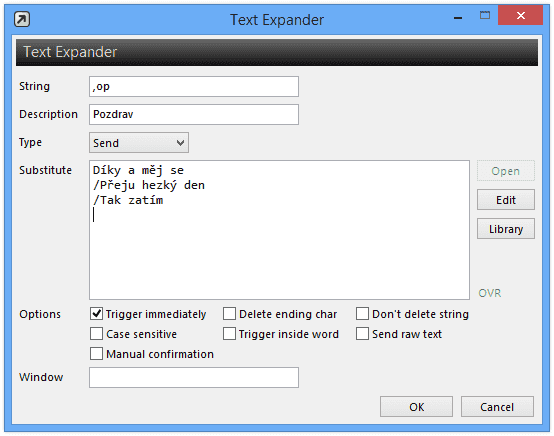Close the Text Expander dialog
The height and width of the screenshot is (436, 554).
(520, 15)
